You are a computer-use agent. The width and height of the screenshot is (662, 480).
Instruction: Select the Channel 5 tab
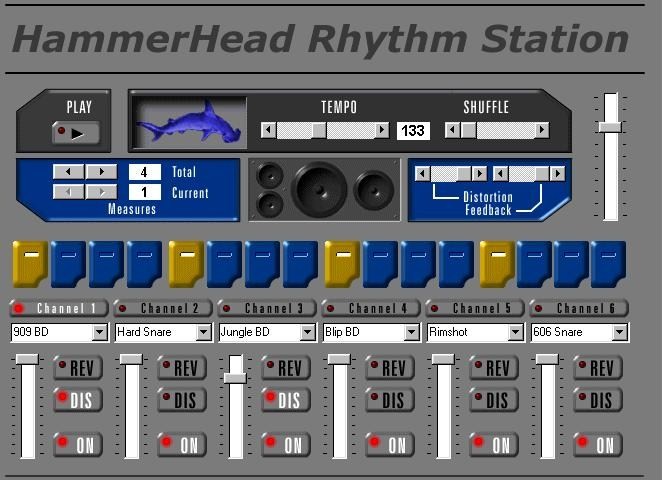(x=475, y=308)
